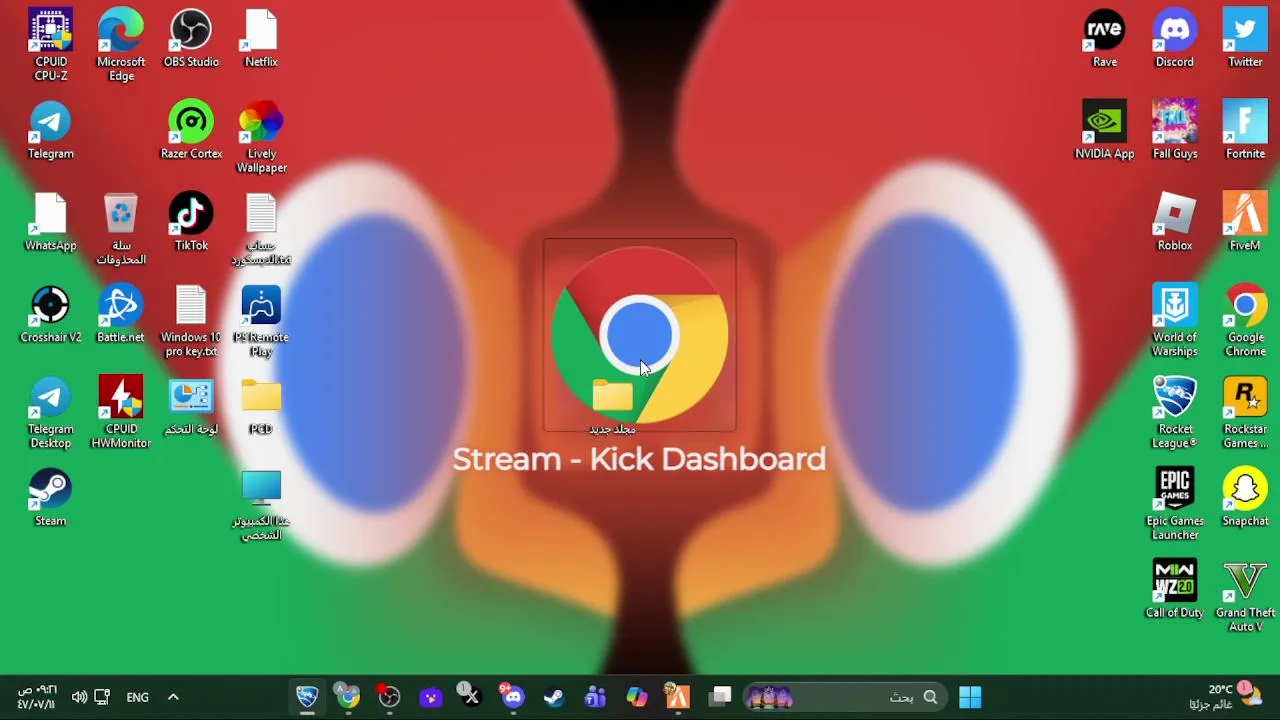
Task: Open the clock and date flyout
Action: (36, 697)
